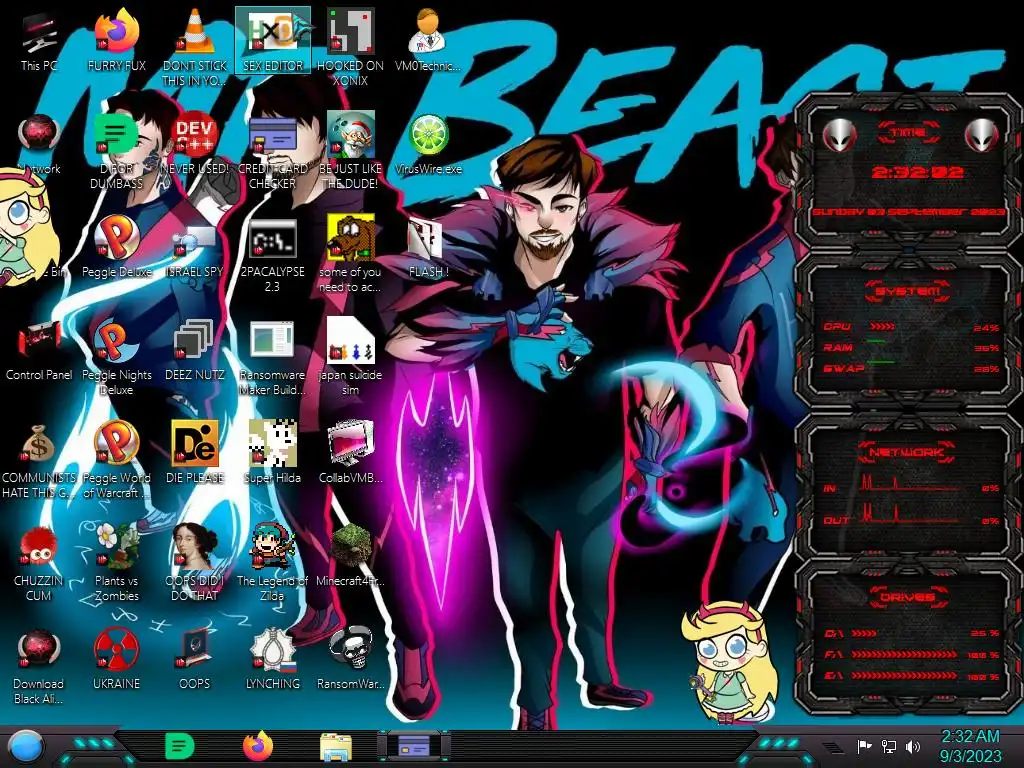Image resolution: width=1024 pixels, height=768 pixels.
Task: Open the OOPS headset shortcut
Action: point(195,660)
